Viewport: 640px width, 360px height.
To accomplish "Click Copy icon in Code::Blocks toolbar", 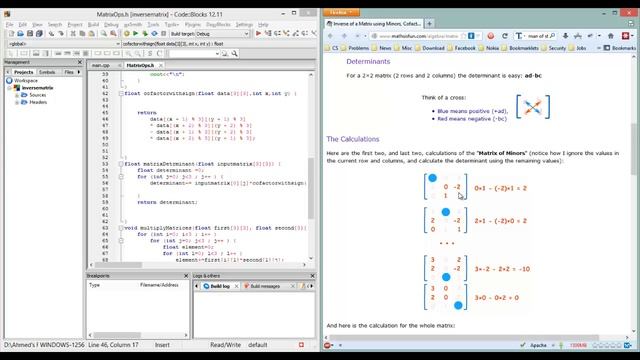I will pyautogui.click(x=82, y=34).
